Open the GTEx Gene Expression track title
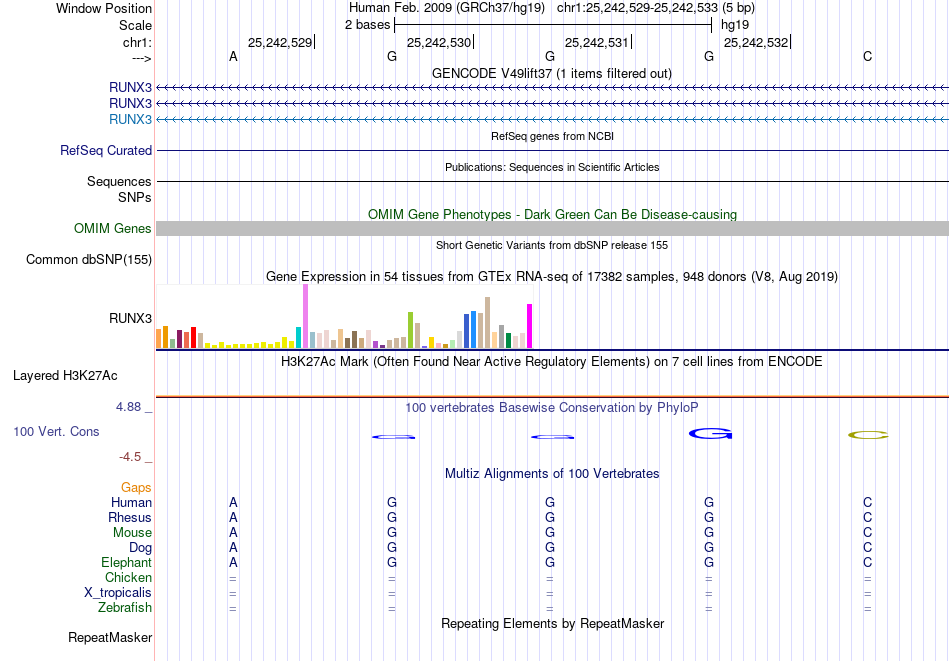The image size is (950, 661). click(552, 277)
